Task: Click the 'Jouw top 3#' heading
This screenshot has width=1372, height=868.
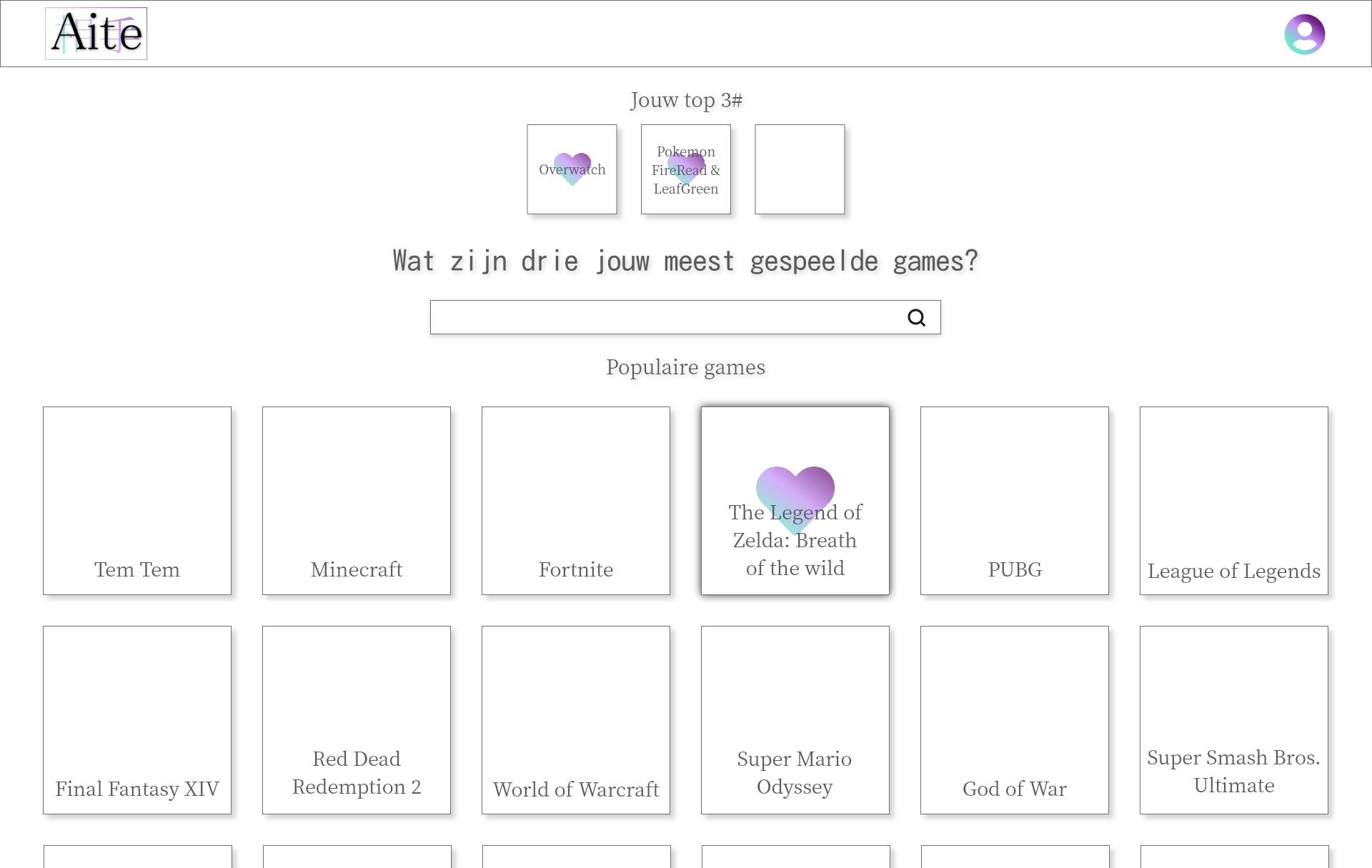Action: [685, 100]
